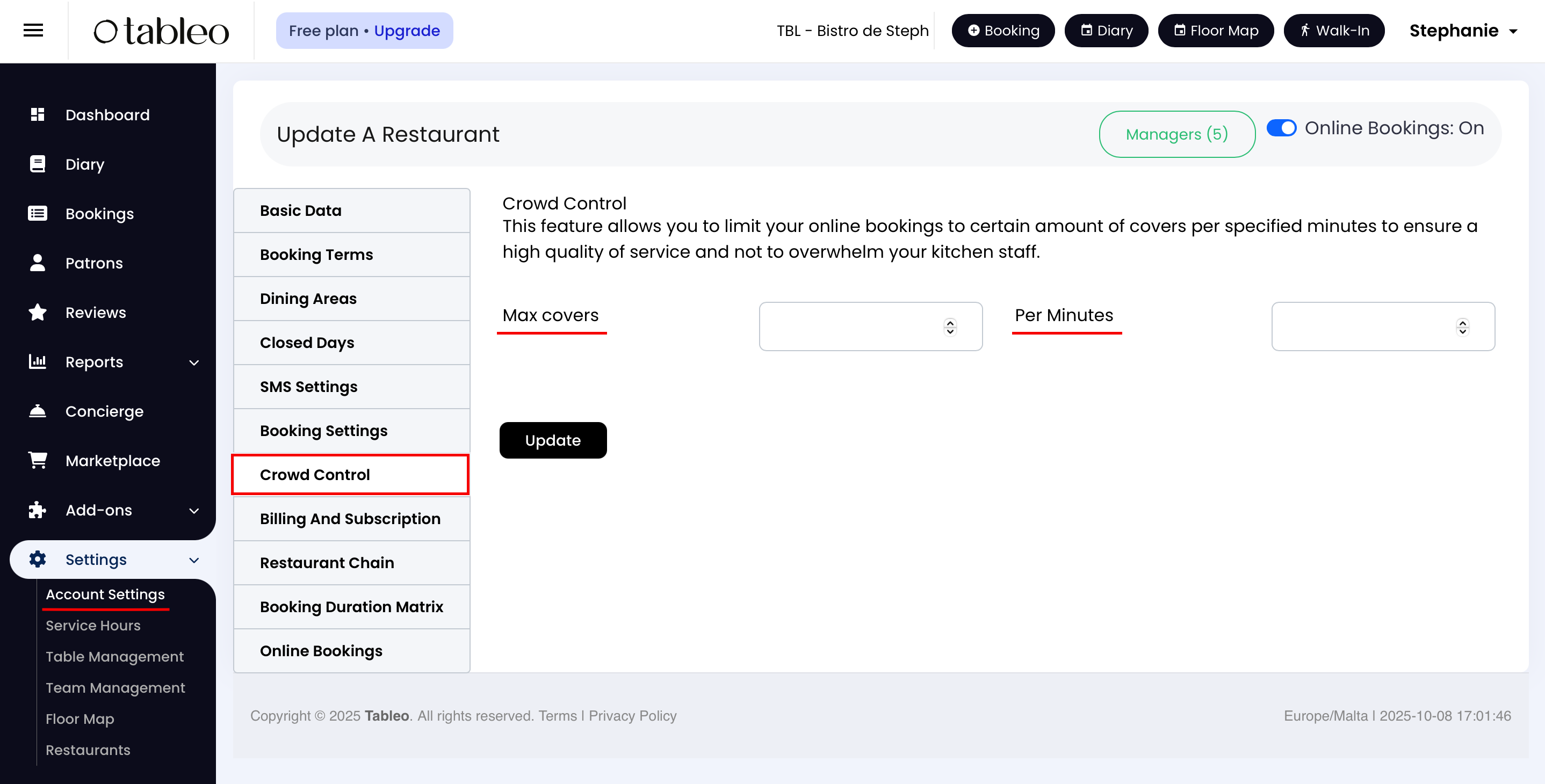Expand the Add-ons submenu chevron
The height and width of the screenshot is (784, 1545).
194,511
